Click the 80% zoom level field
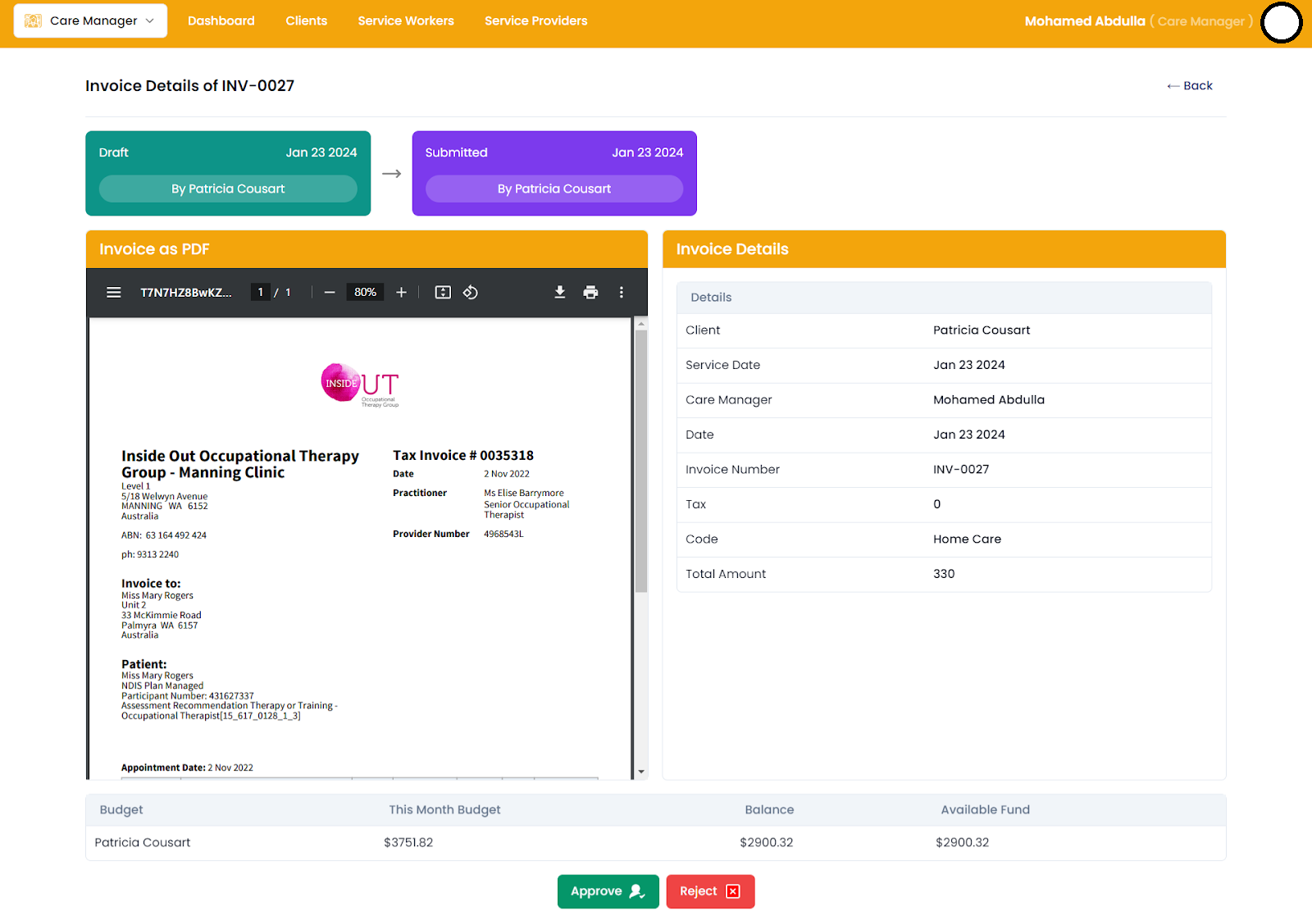 365,293
